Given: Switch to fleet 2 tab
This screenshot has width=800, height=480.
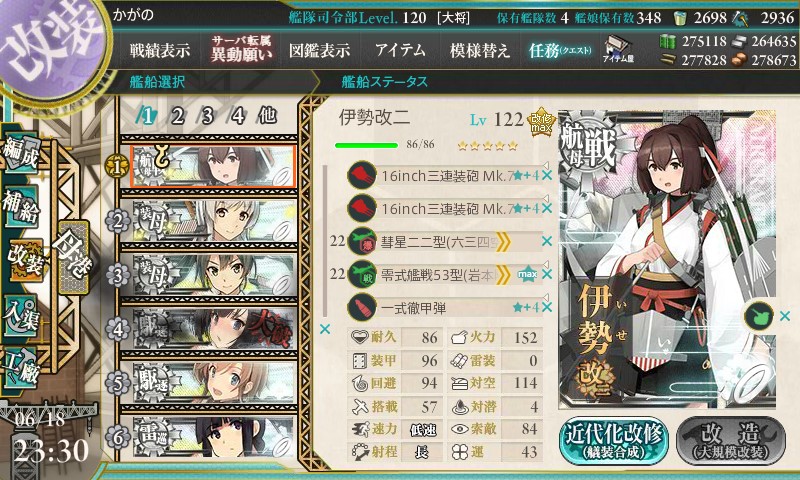Looking at the screenshot, I should (x=177, y=116).
